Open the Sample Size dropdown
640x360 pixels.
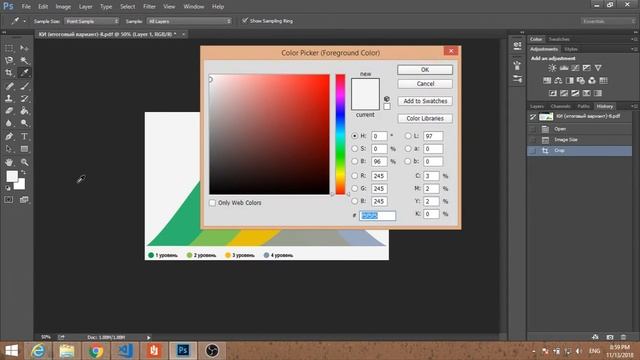click(91, 21)
